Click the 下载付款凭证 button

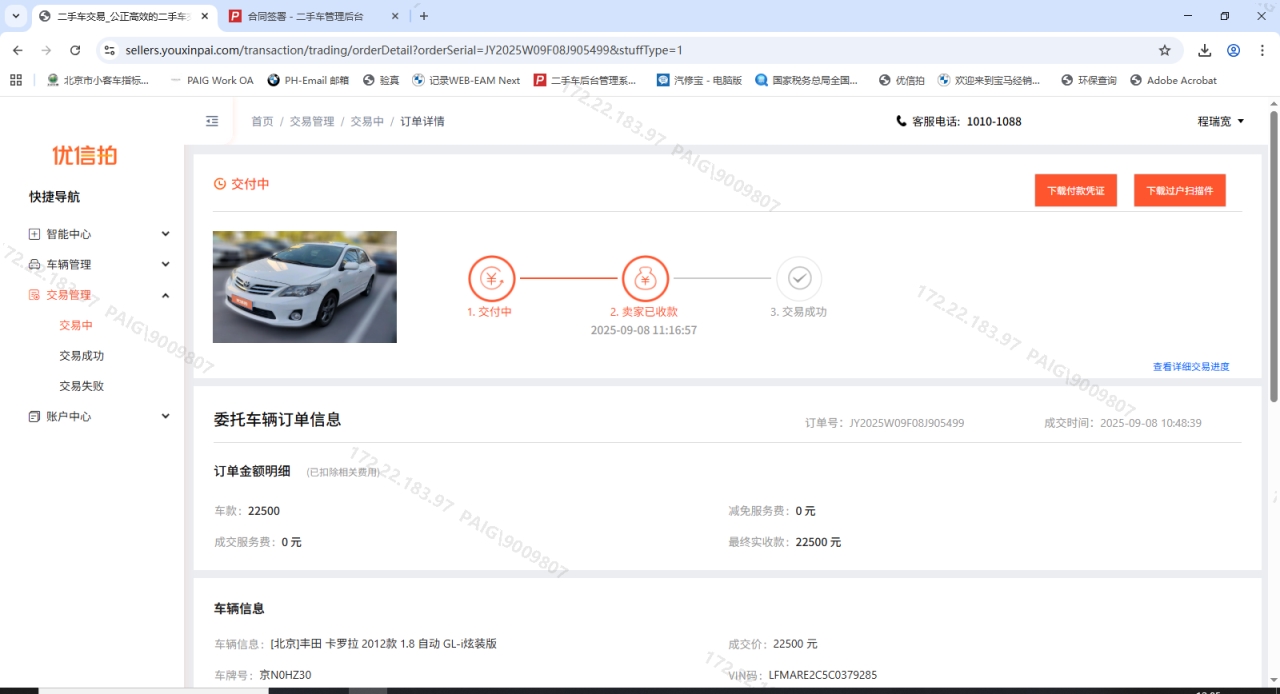tap(1075, 190)
